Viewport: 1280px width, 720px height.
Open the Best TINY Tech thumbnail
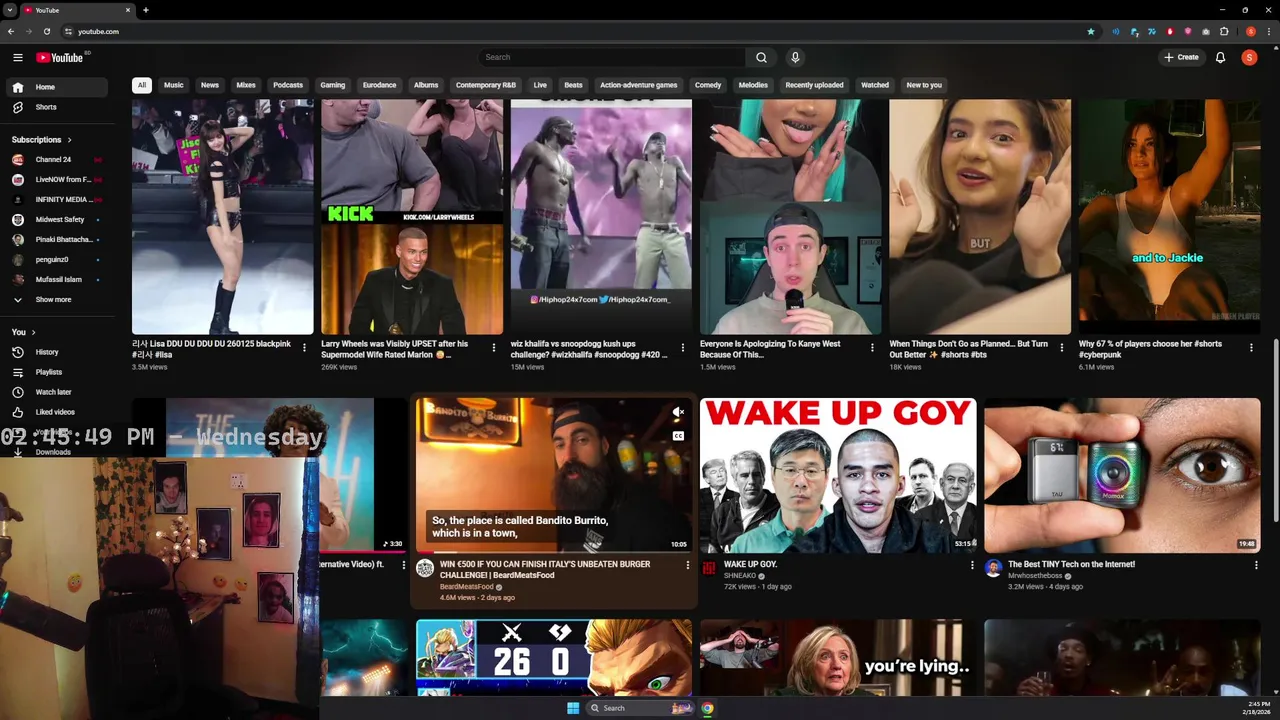coord(1122,476)
